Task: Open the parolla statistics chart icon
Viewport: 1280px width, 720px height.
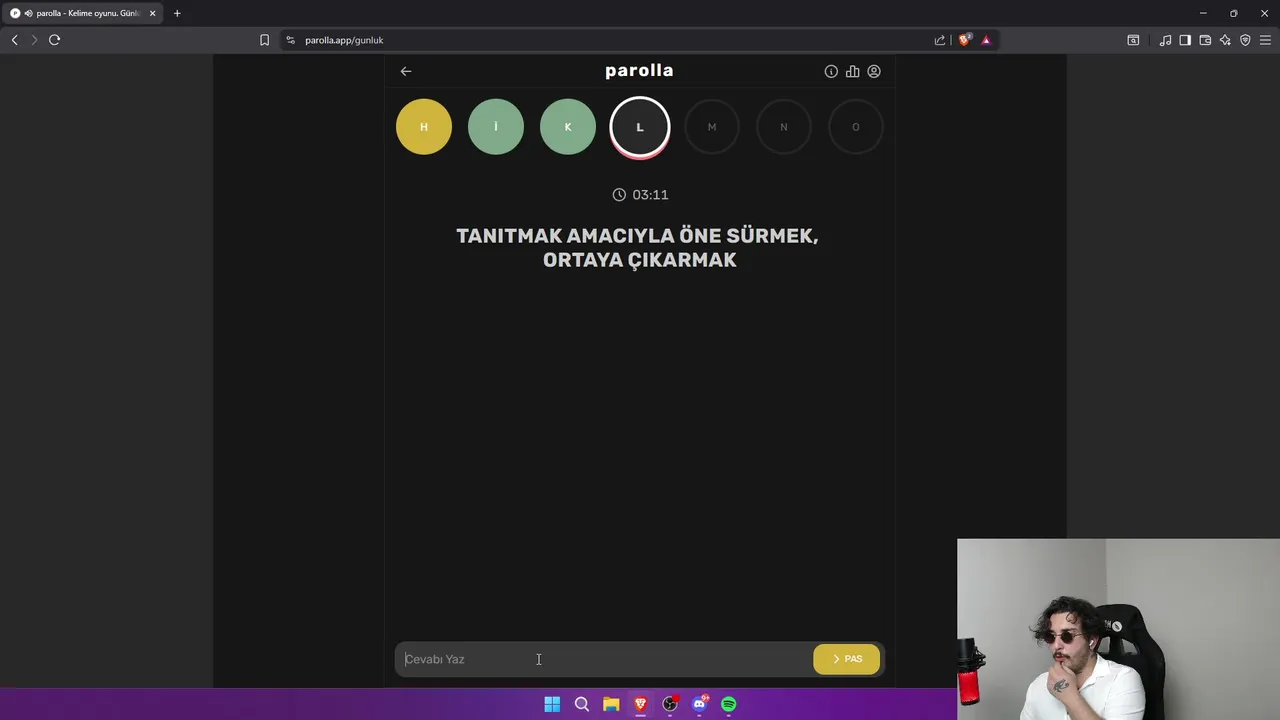Action: [x=852, y=71]
